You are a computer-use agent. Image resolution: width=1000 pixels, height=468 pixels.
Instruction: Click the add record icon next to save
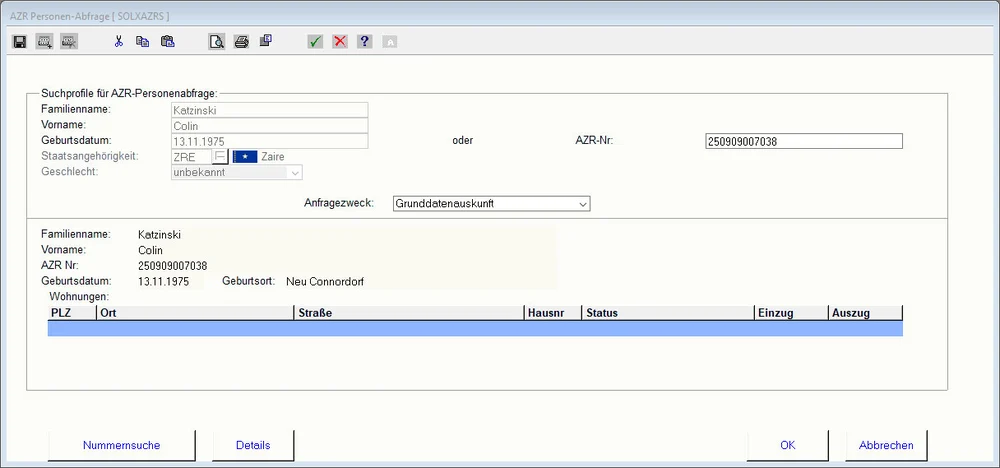click(44, 42)
